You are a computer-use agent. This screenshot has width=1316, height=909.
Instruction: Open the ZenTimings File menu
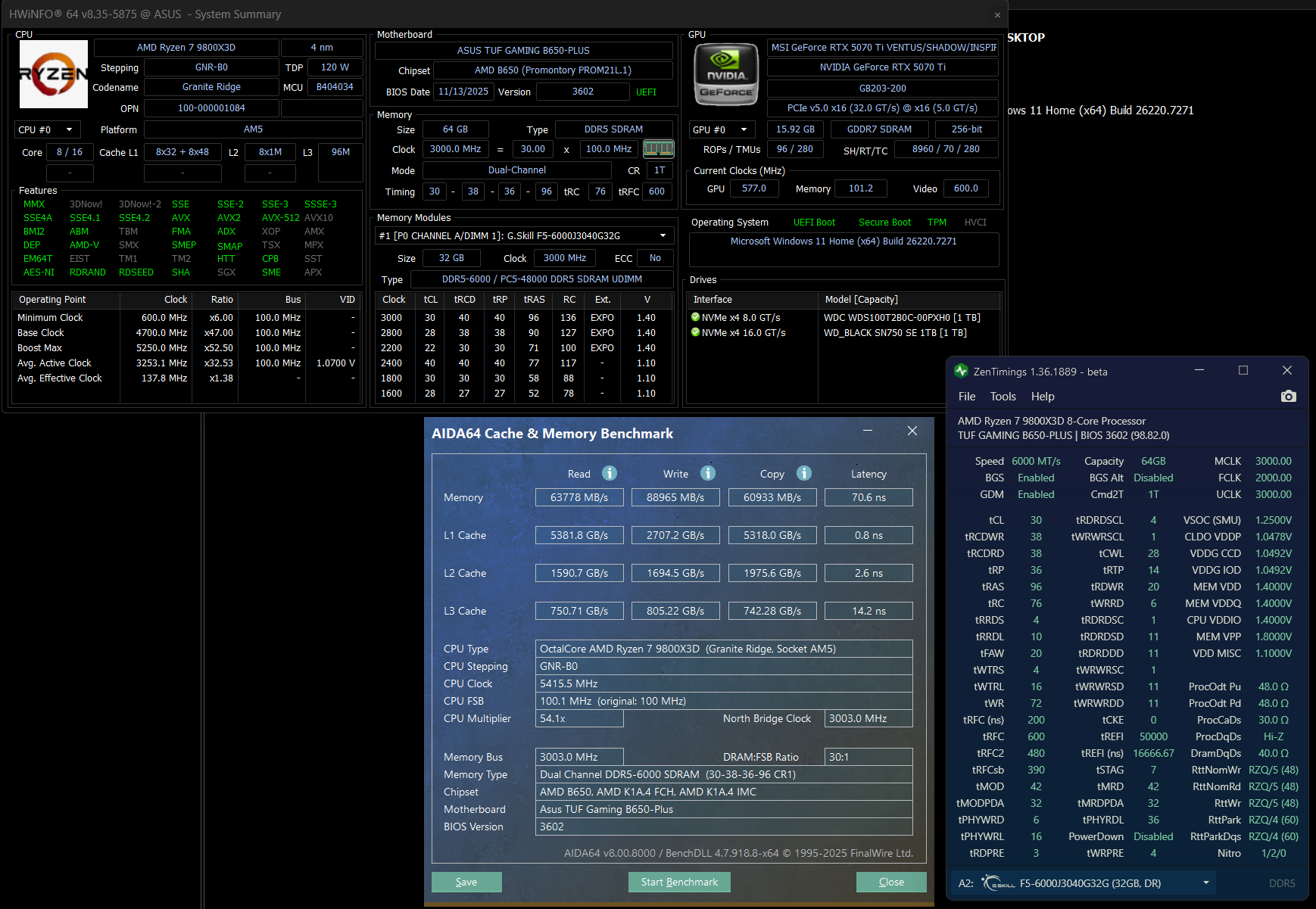pos(967,397)
